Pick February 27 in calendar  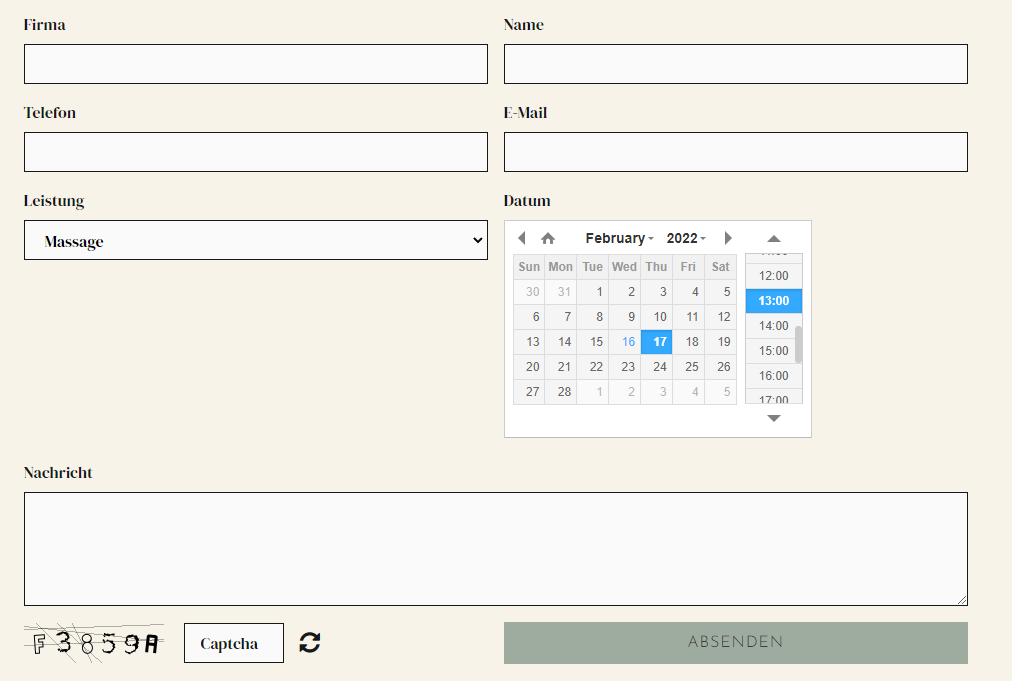click(x=529, y=392)
